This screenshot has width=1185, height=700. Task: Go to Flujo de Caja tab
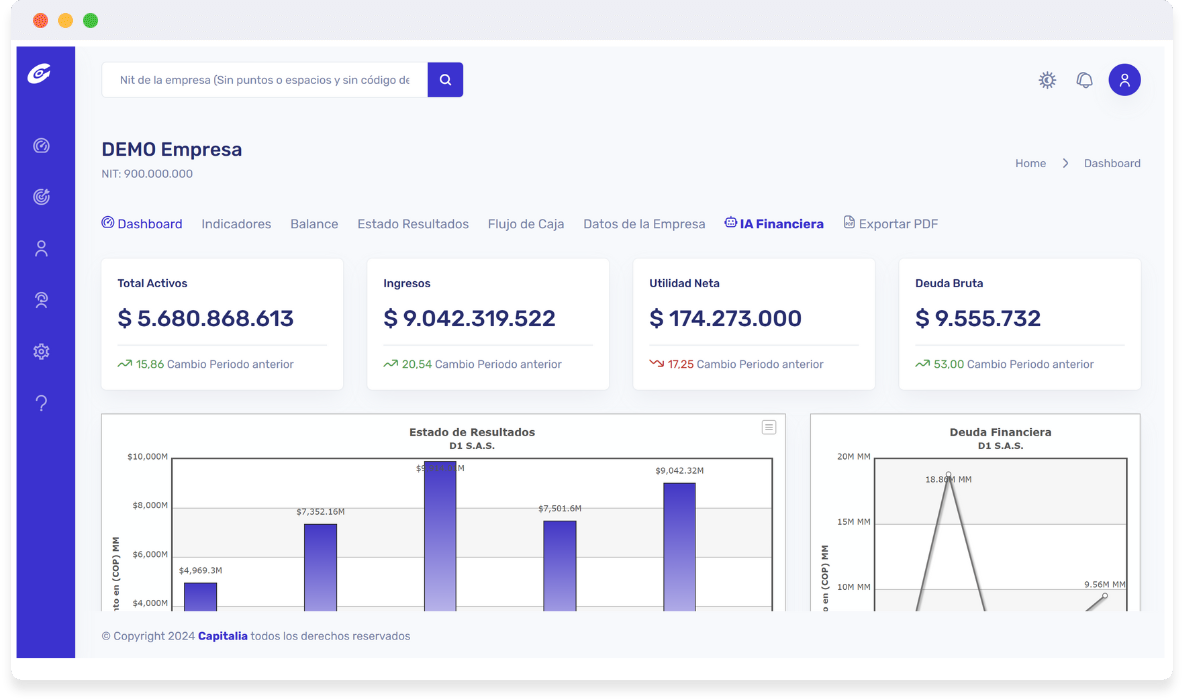point(526,224)
